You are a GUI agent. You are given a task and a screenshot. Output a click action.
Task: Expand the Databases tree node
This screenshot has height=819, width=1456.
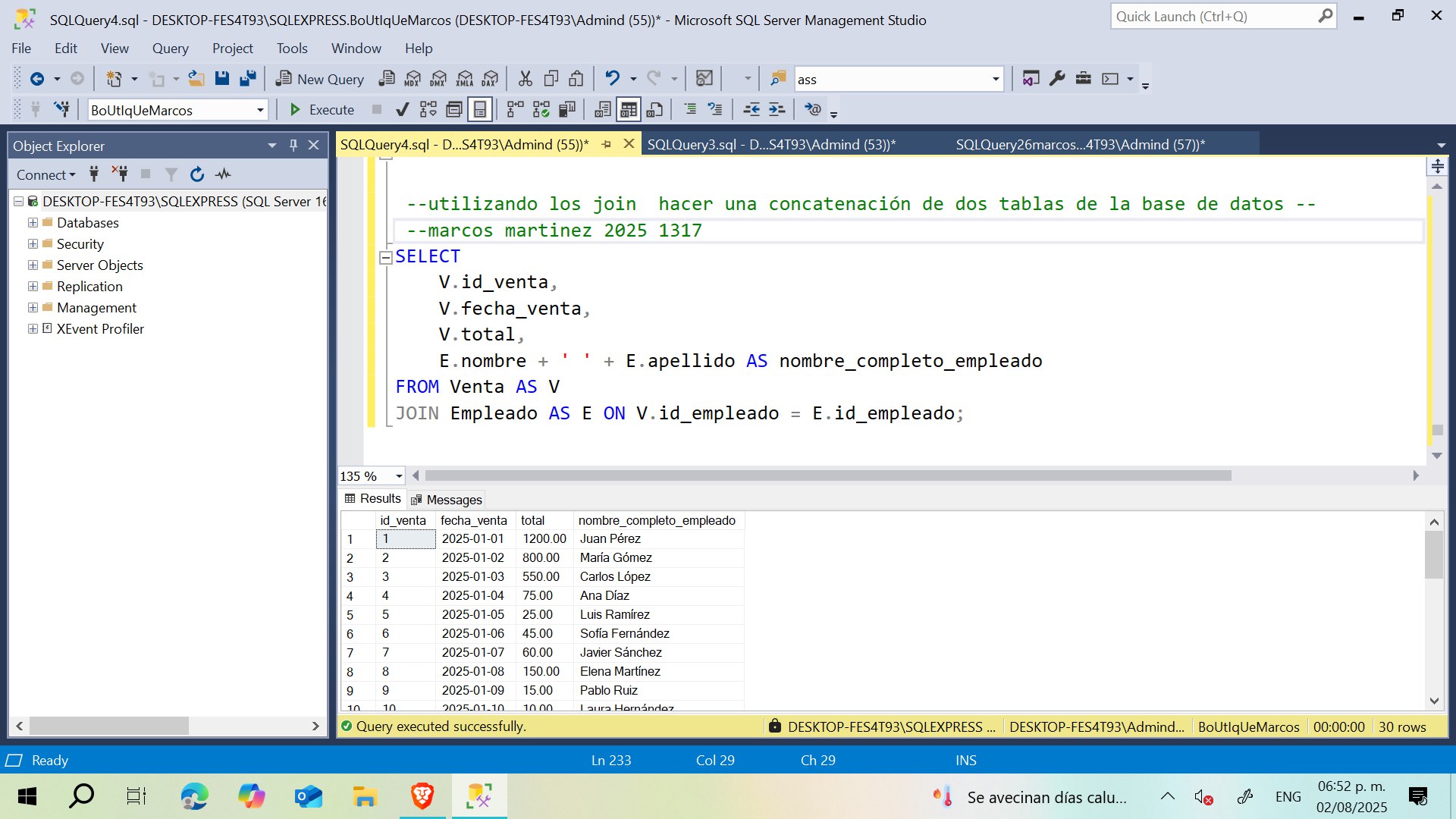33,223
